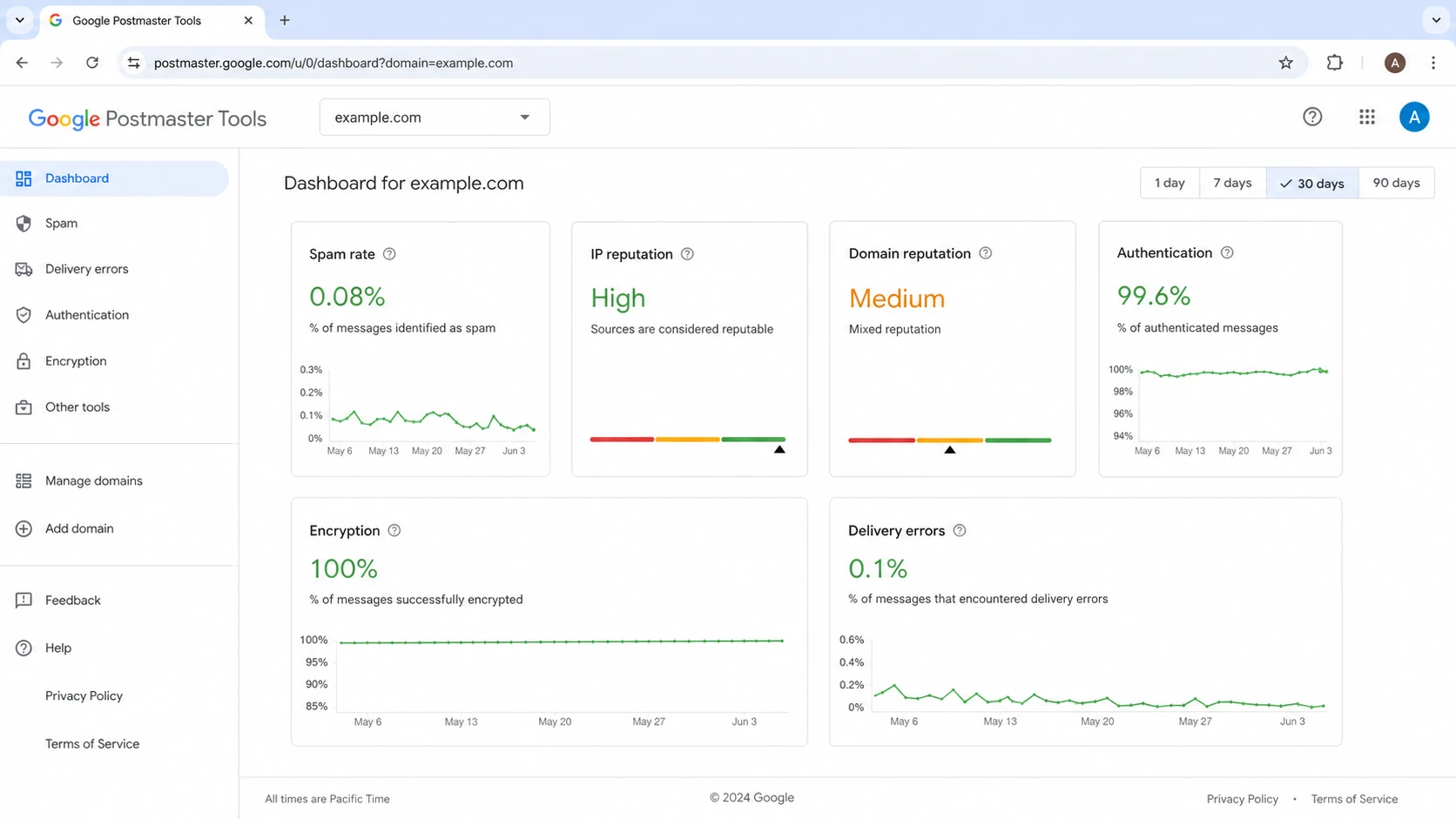Open the footer Terms of Service link
The image size is (1456, 819).
pyautogui.click(x=1354, y=799)
